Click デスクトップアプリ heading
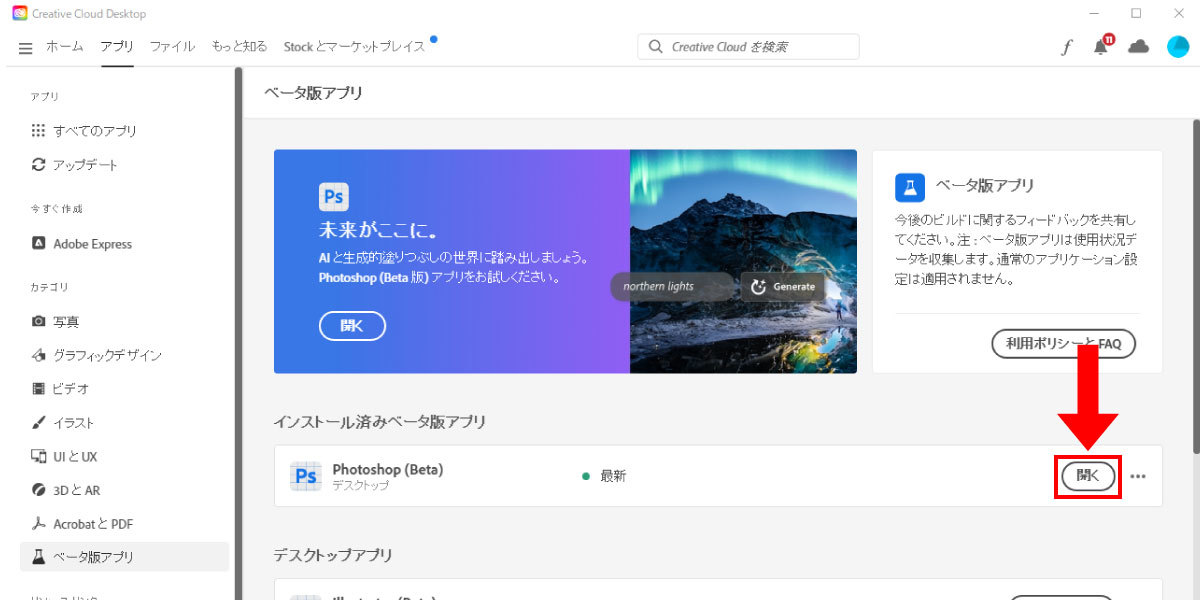The image size is (1200, 600). click(333, 555)
